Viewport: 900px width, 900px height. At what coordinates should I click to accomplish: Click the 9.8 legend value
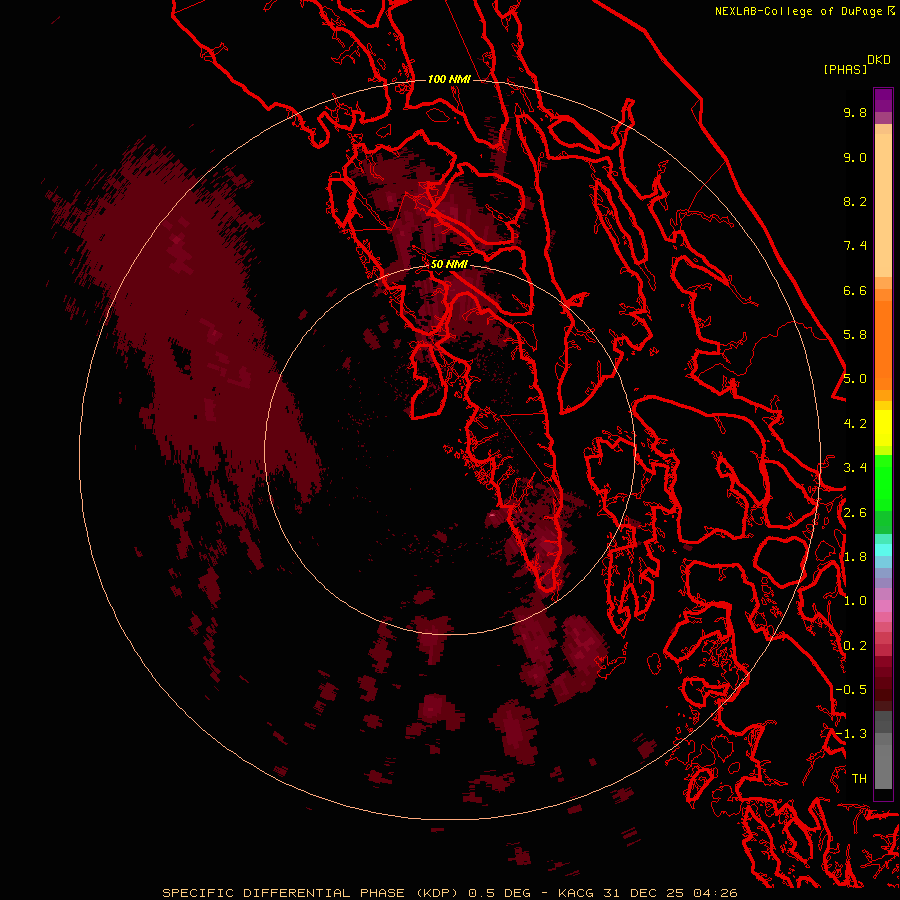click(855, 112)
